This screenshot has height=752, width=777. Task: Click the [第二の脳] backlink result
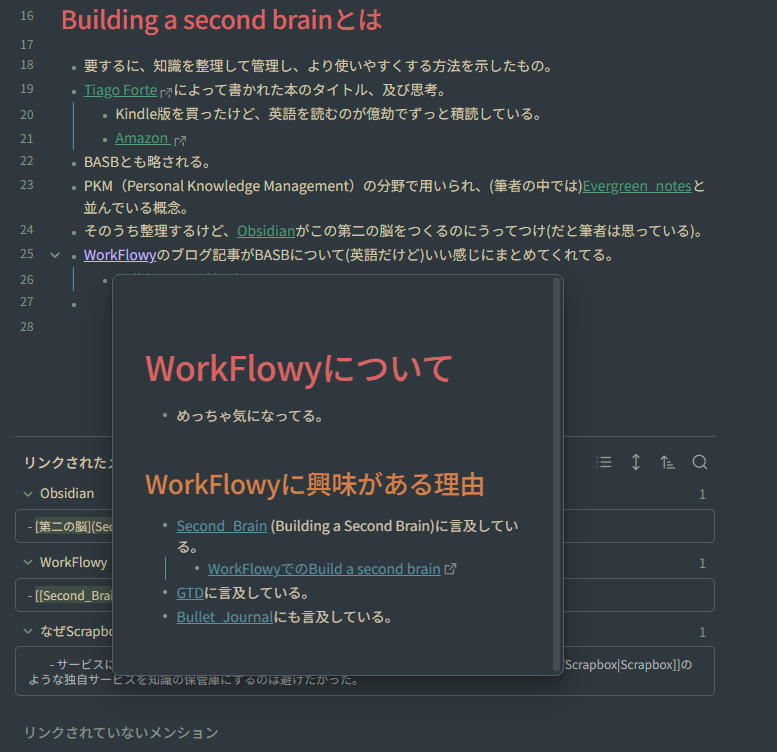point(365,526)
